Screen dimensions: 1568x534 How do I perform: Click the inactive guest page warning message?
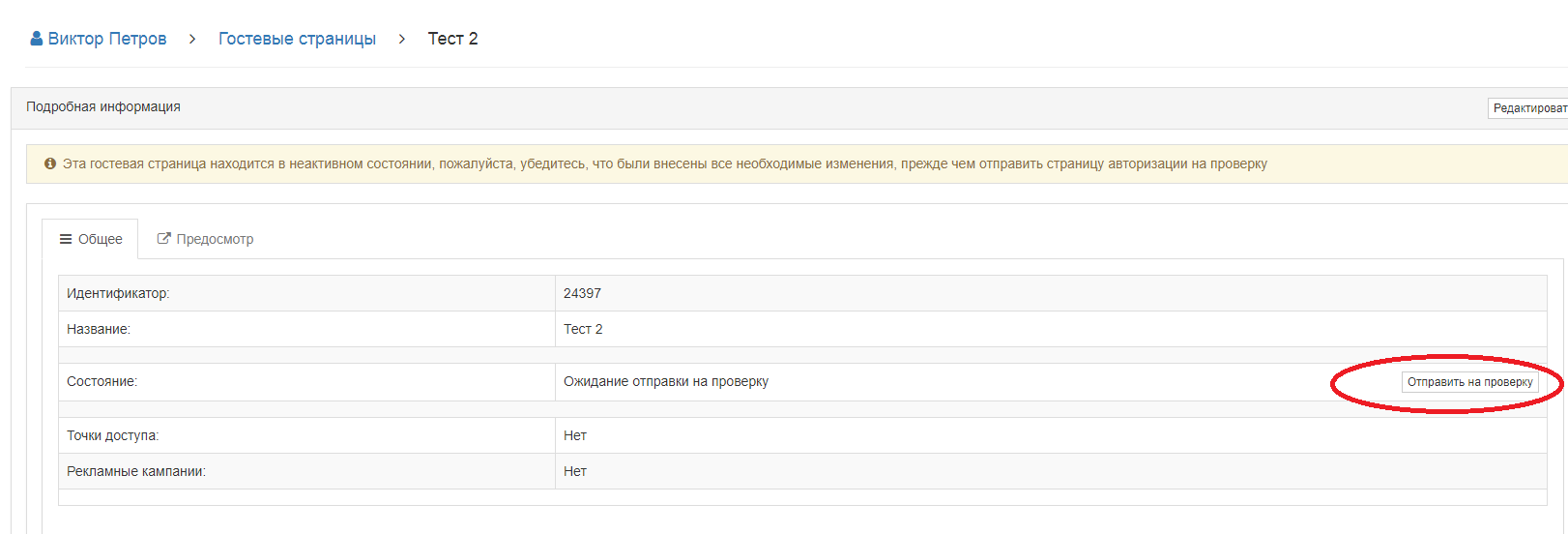click(665, 164)
